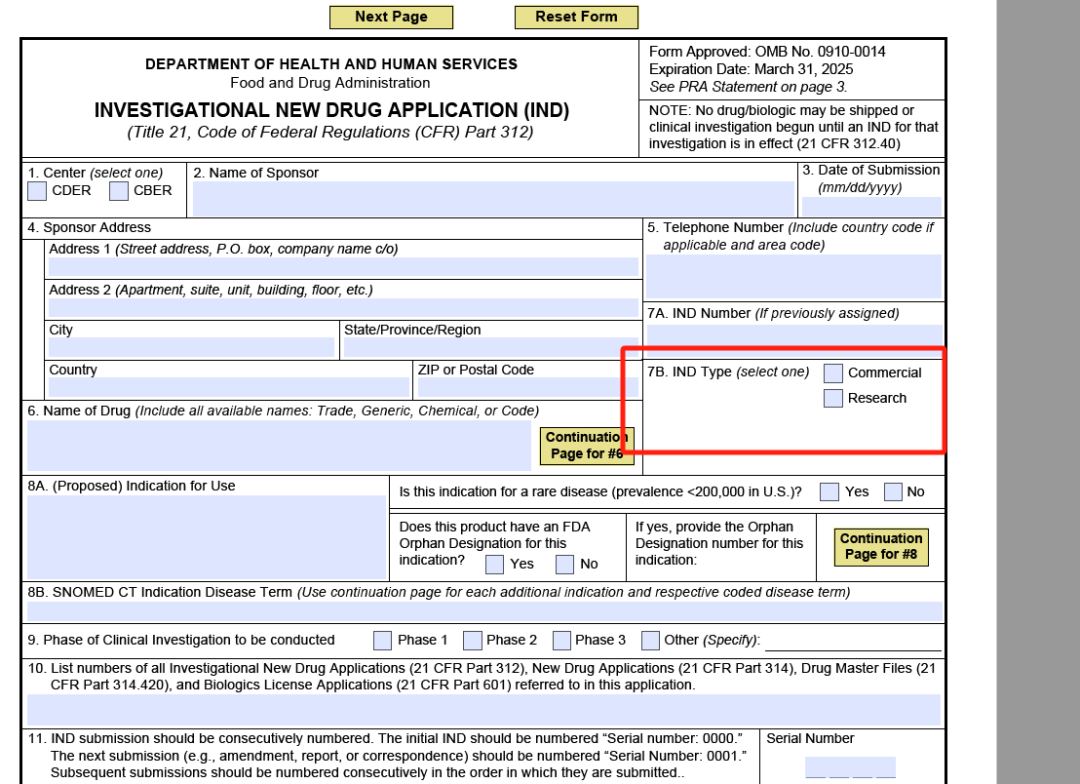This screenshot has width=1080, height=784.
Task: Open Continuation Page for #8
Action: (880, 546)
